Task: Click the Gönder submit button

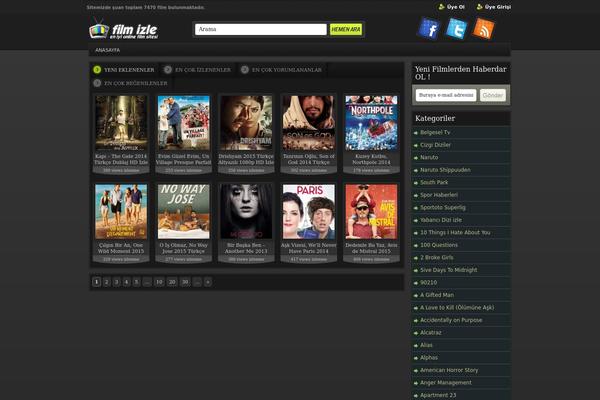Action: (x=493, y=95)
